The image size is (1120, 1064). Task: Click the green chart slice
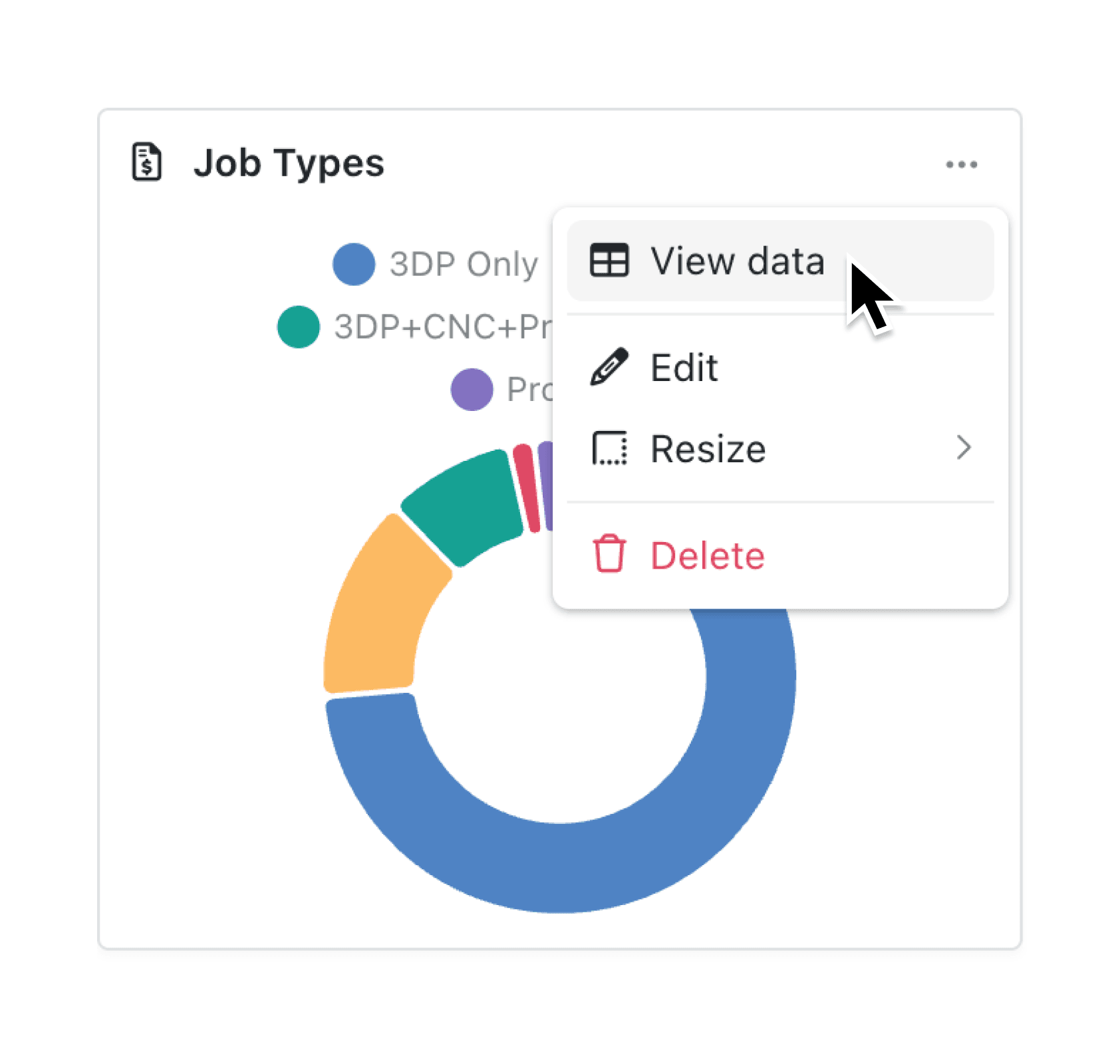point(459,502)
